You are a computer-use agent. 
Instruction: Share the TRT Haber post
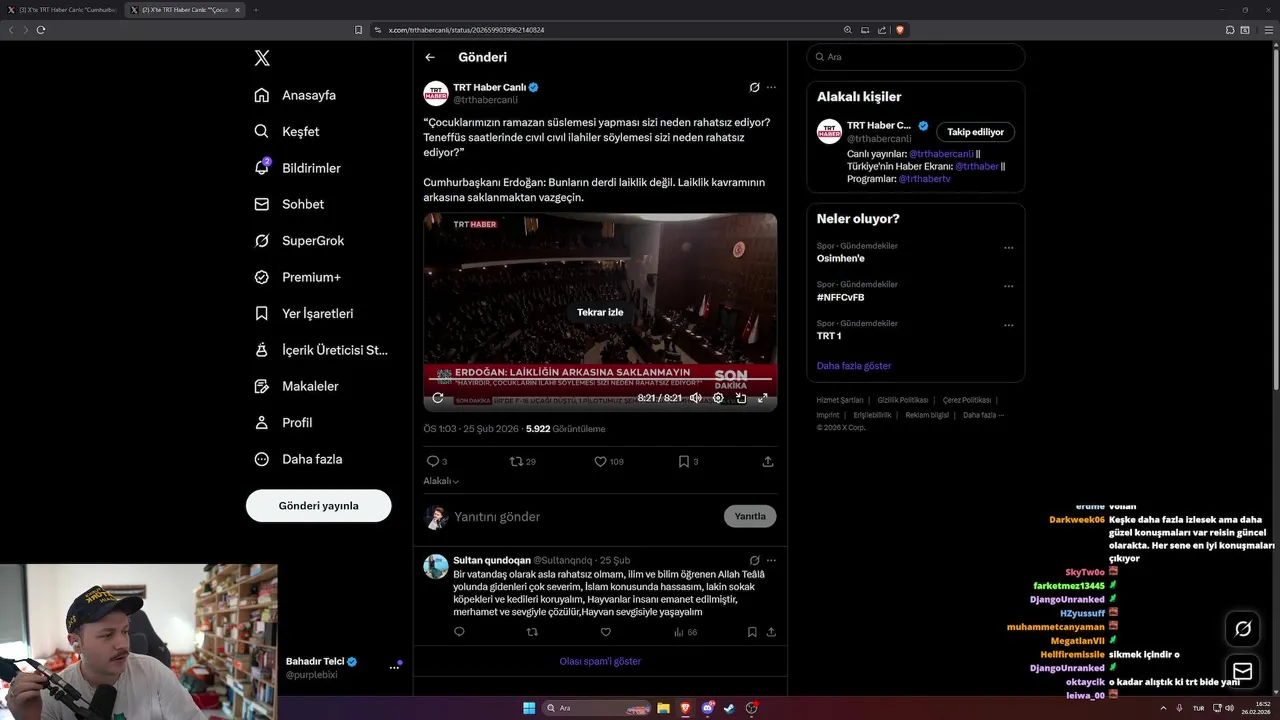[768, 461]
